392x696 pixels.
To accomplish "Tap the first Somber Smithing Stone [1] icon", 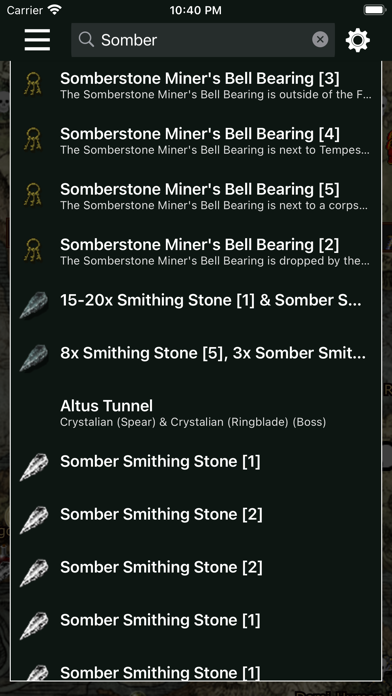I will click(x=33, y=467).
